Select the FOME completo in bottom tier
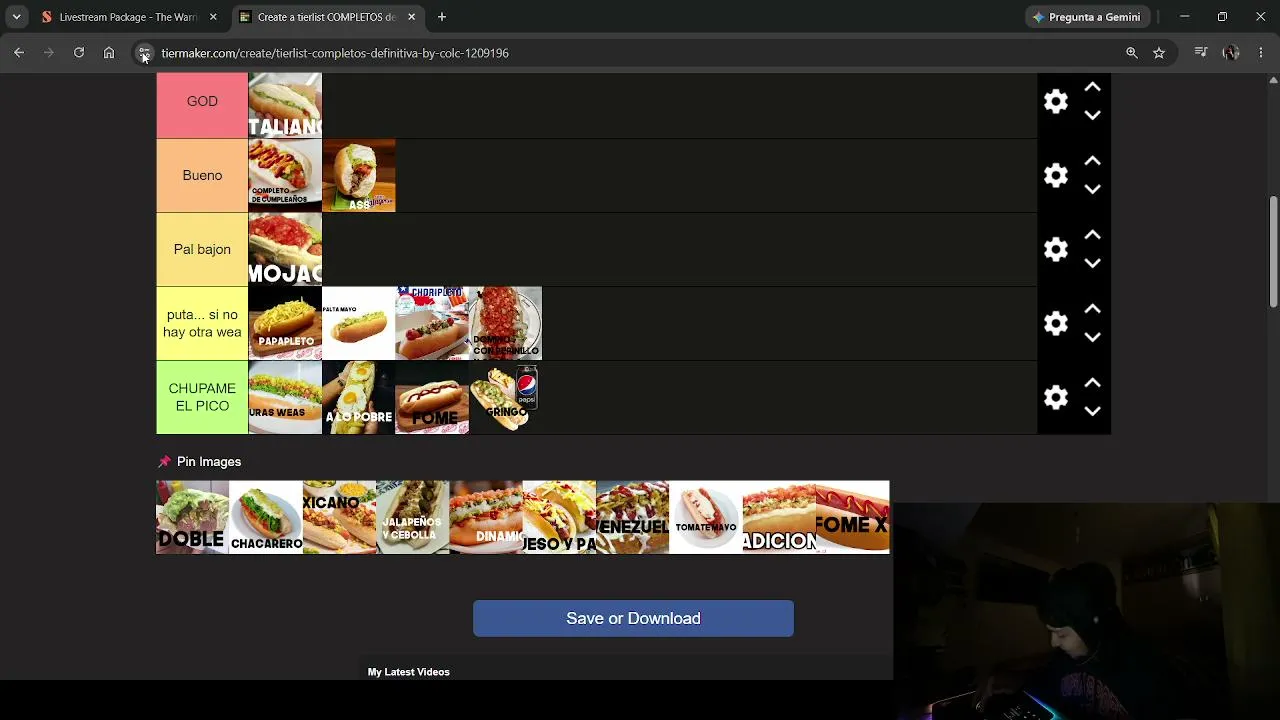 432,397
